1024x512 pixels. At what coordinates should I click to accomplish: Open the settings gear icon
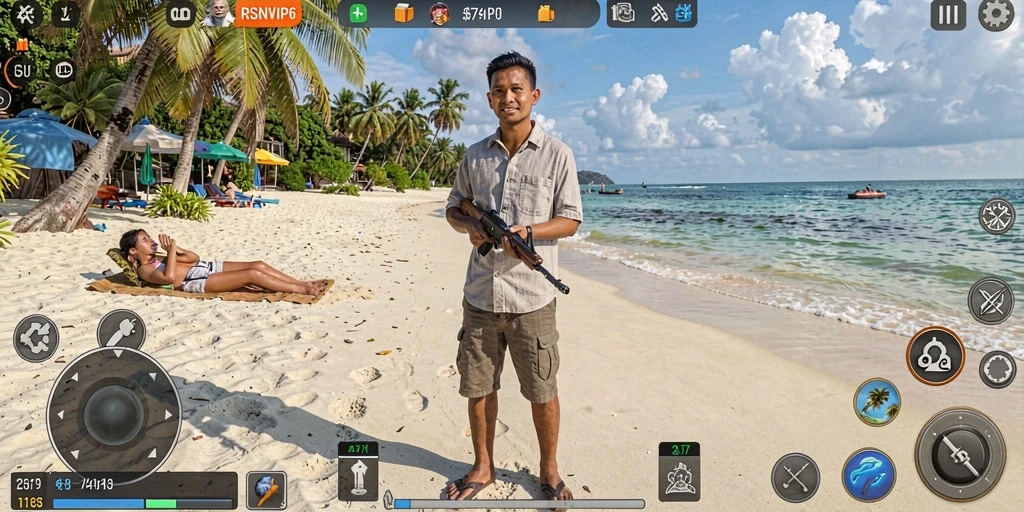(x=996, y=14)
